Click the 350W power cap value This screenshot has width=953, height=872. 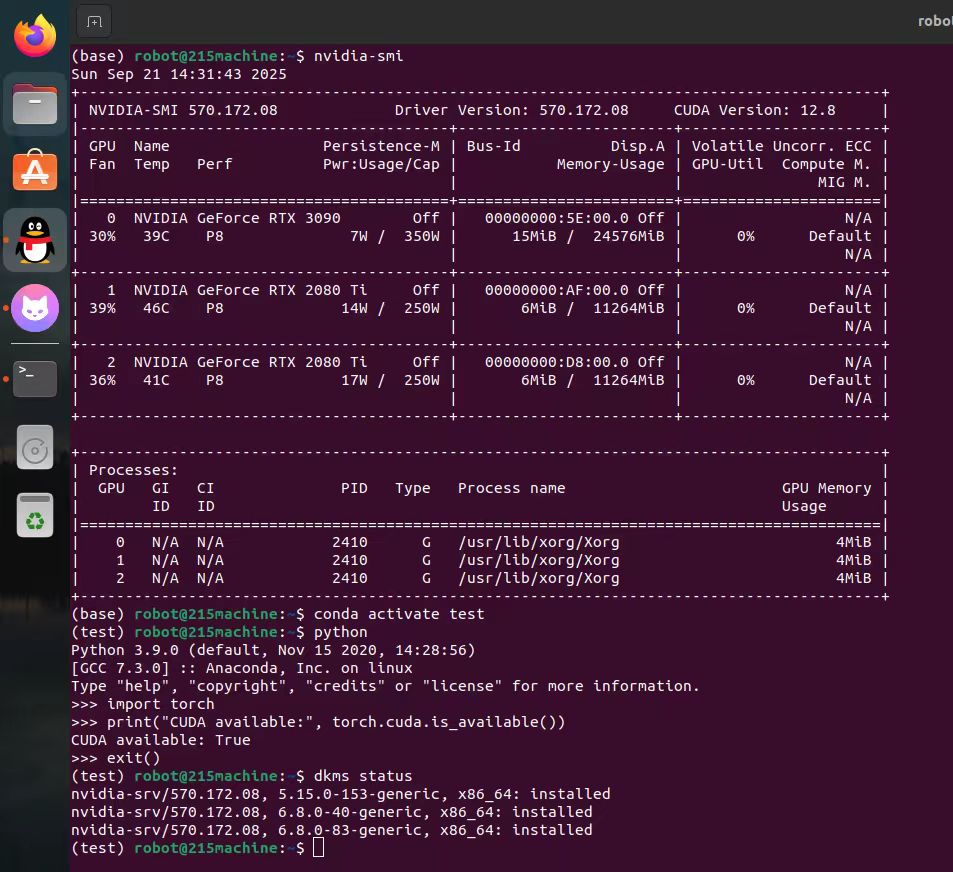click(421, 236)
